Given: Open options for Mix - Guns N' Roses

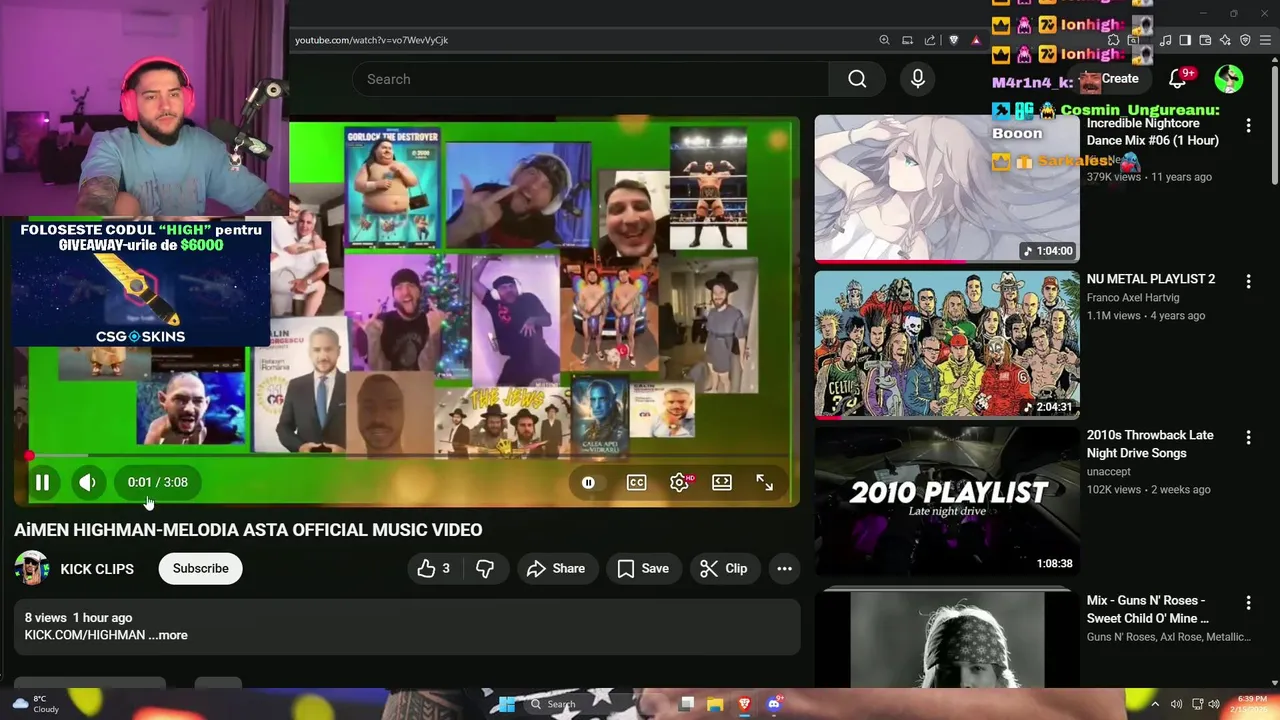Looking at the screenshot, I should click(x=1248, y=603).
